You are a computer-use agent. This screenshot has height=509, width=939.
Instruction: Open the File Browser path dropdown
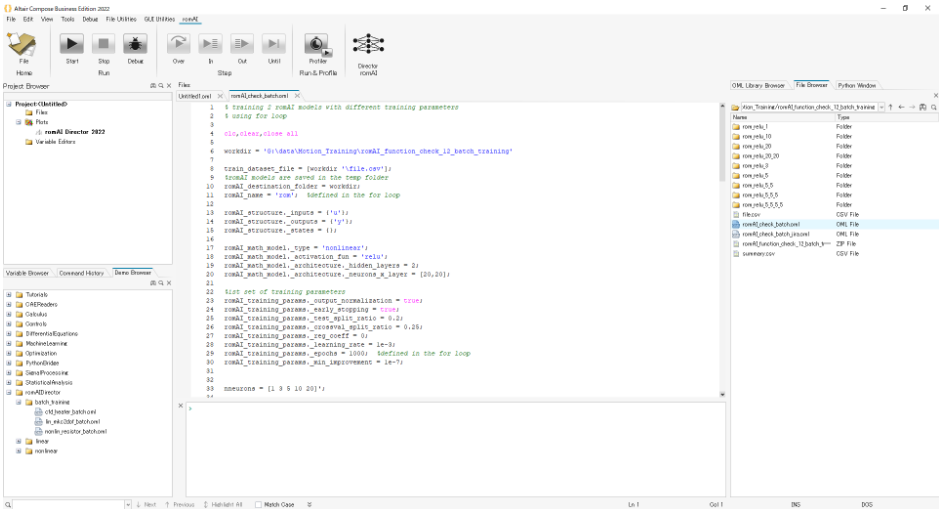[882, 107]
